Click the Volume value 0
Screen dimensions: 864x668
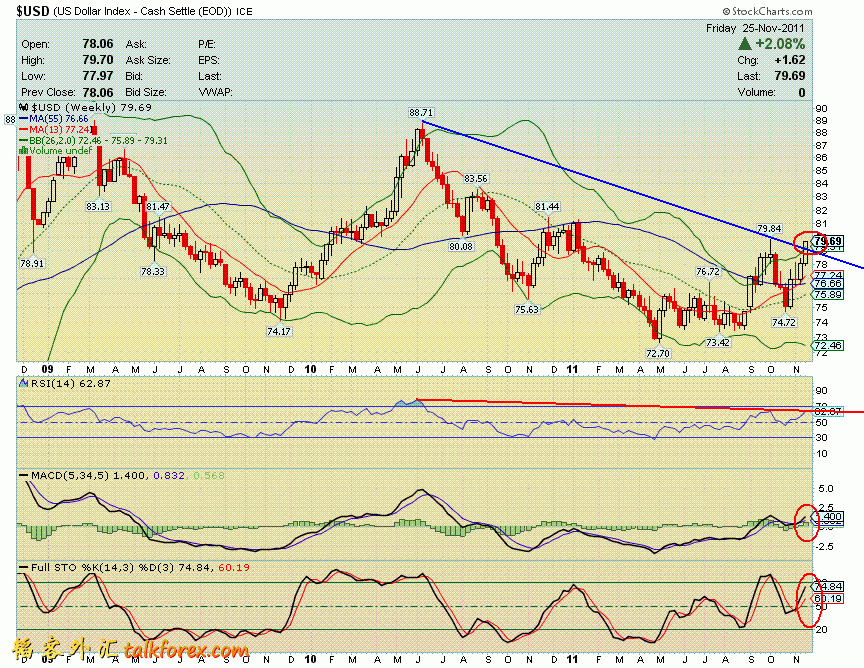point(802,92)
